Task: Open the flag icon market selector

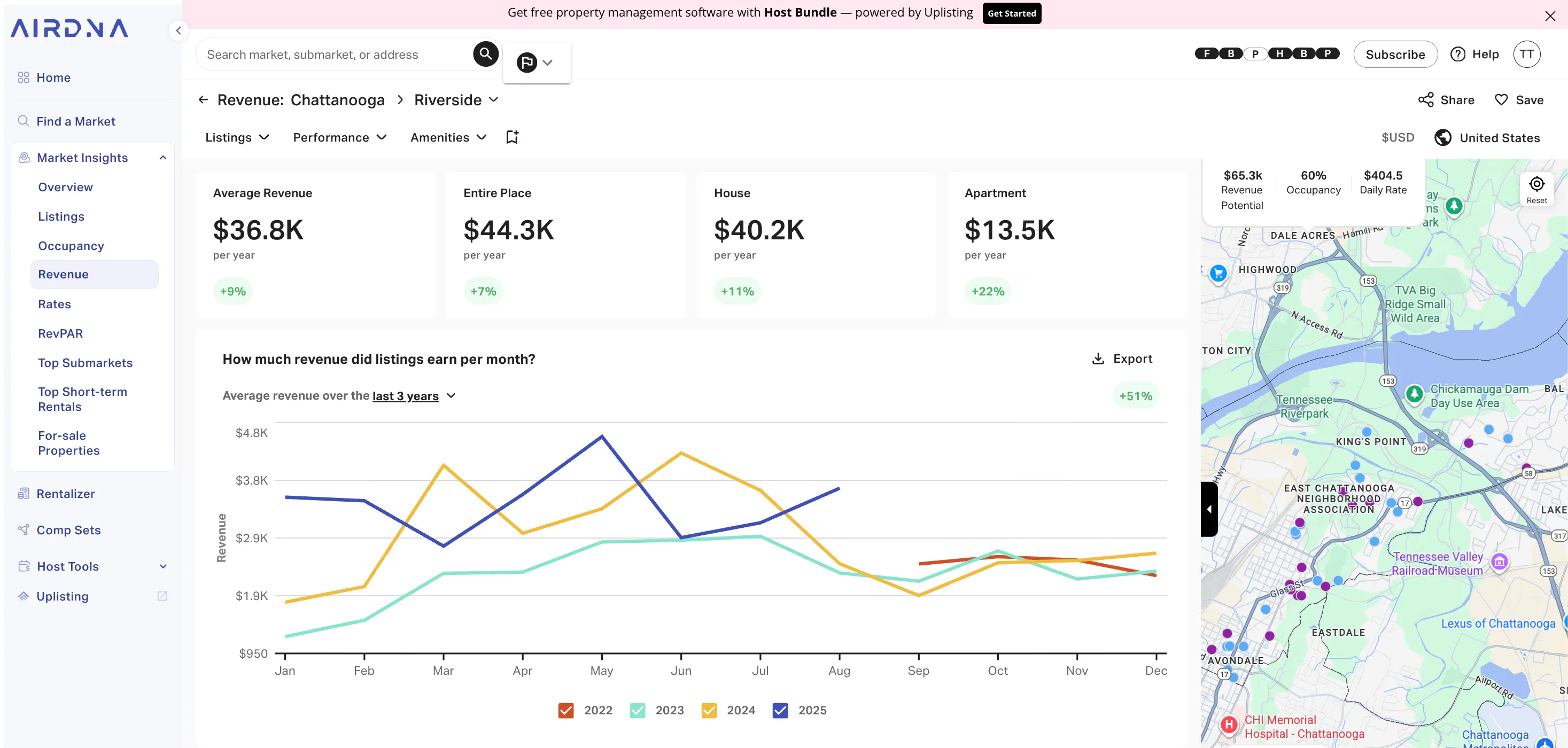Action: tap(535, 62)
